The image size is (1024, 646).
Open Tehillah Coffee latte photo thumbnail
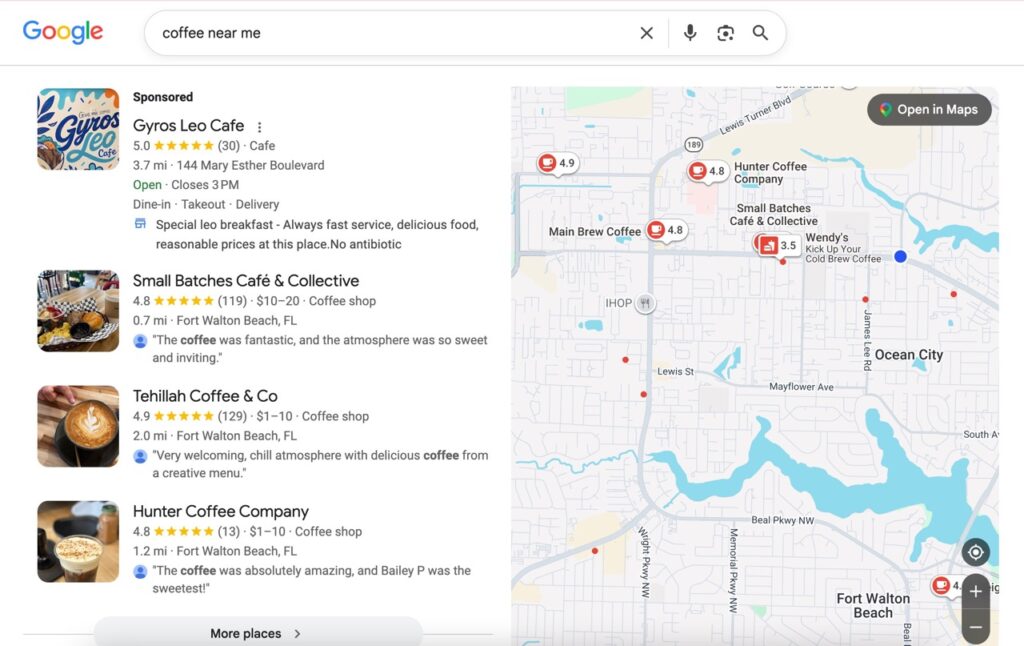tap(78, 426)
